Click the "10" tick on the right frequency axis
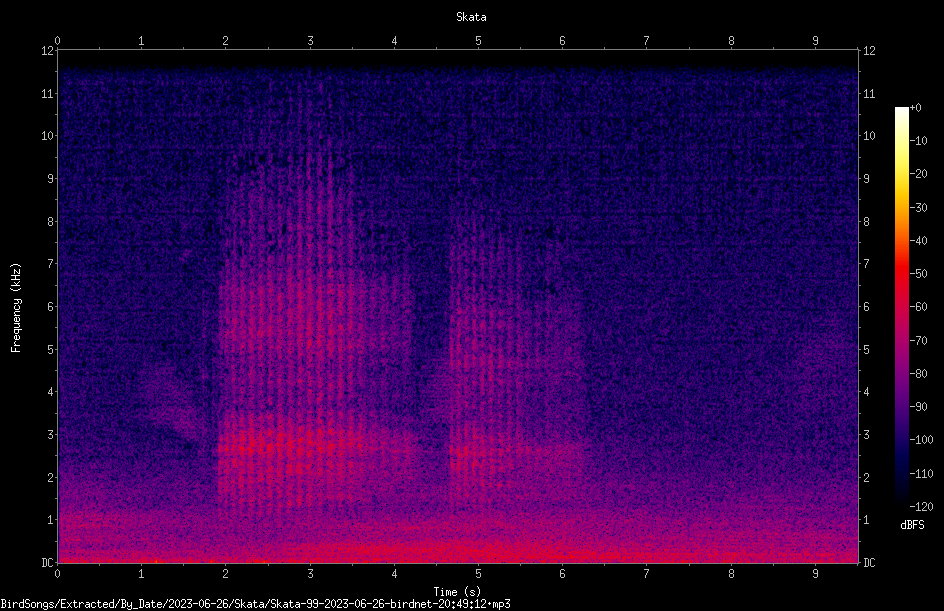This screenshot has width=944, height=611. 869,136
